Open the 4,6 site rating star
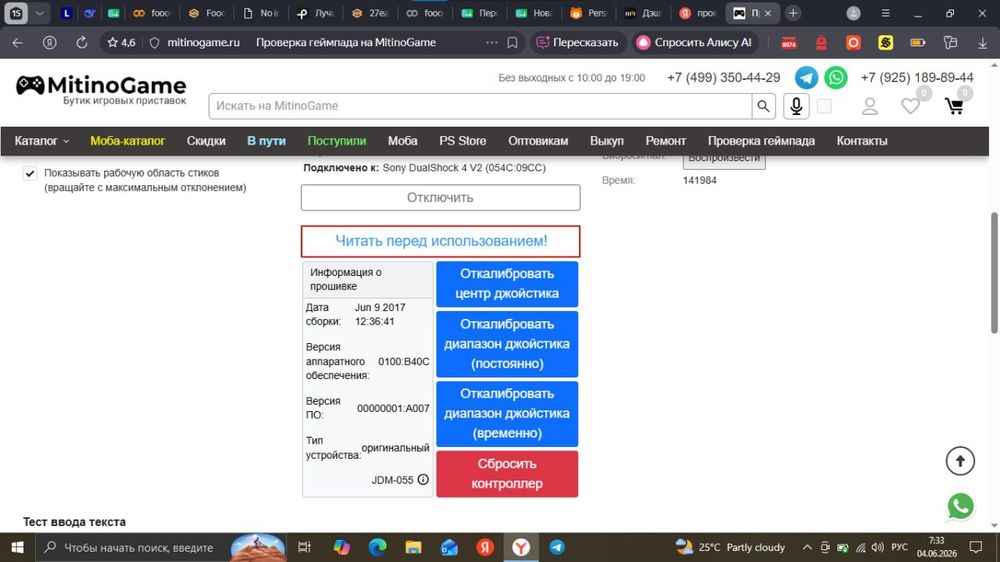The image size is (1000, 562). pyautogui.click(x=121, y=43)
